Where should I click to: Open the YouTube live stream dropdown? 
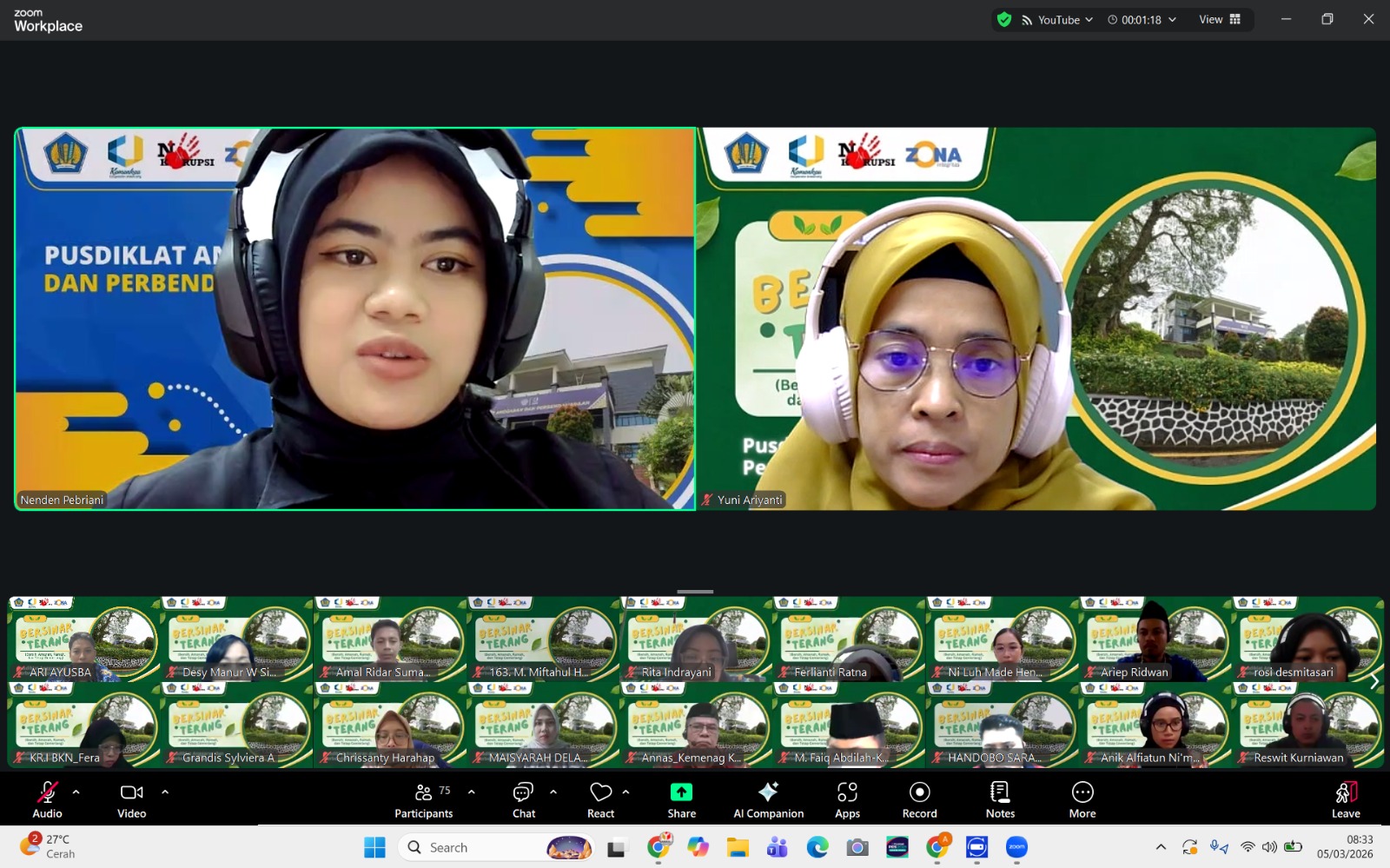point(1057,20)
